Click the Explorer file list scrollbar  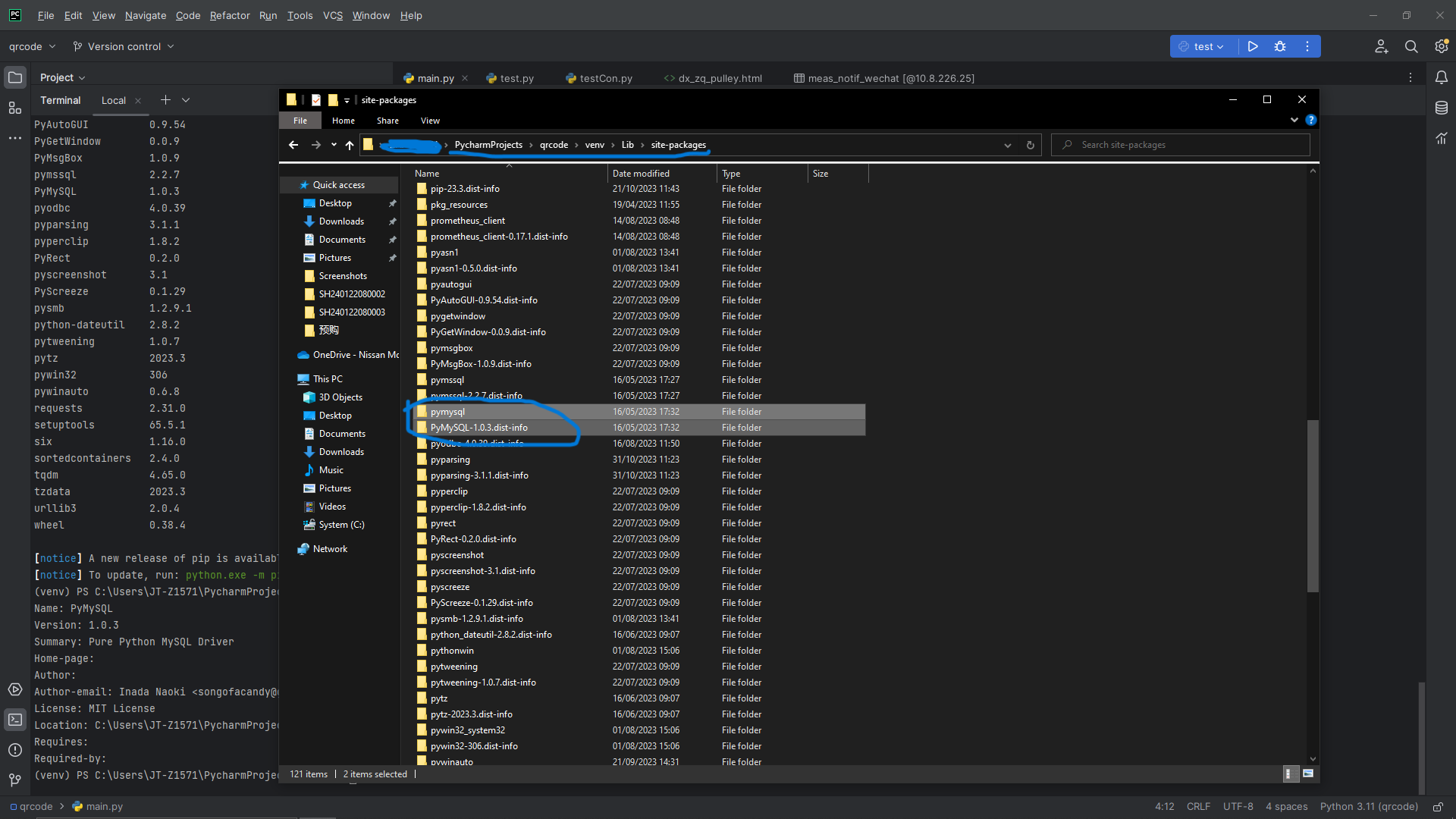(x=1313, y=505)
